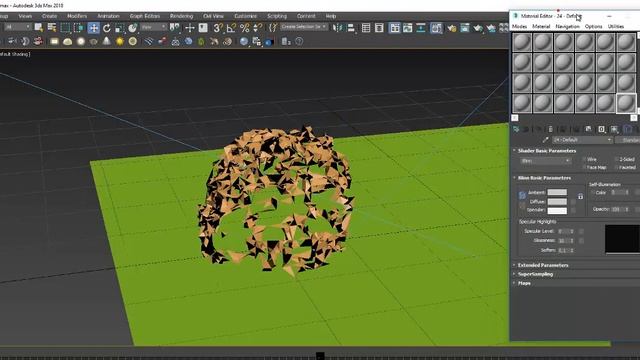Click Show Shaded Material in Viewport icon
Screen dimensions: 640x360
(x=614, y=129)
